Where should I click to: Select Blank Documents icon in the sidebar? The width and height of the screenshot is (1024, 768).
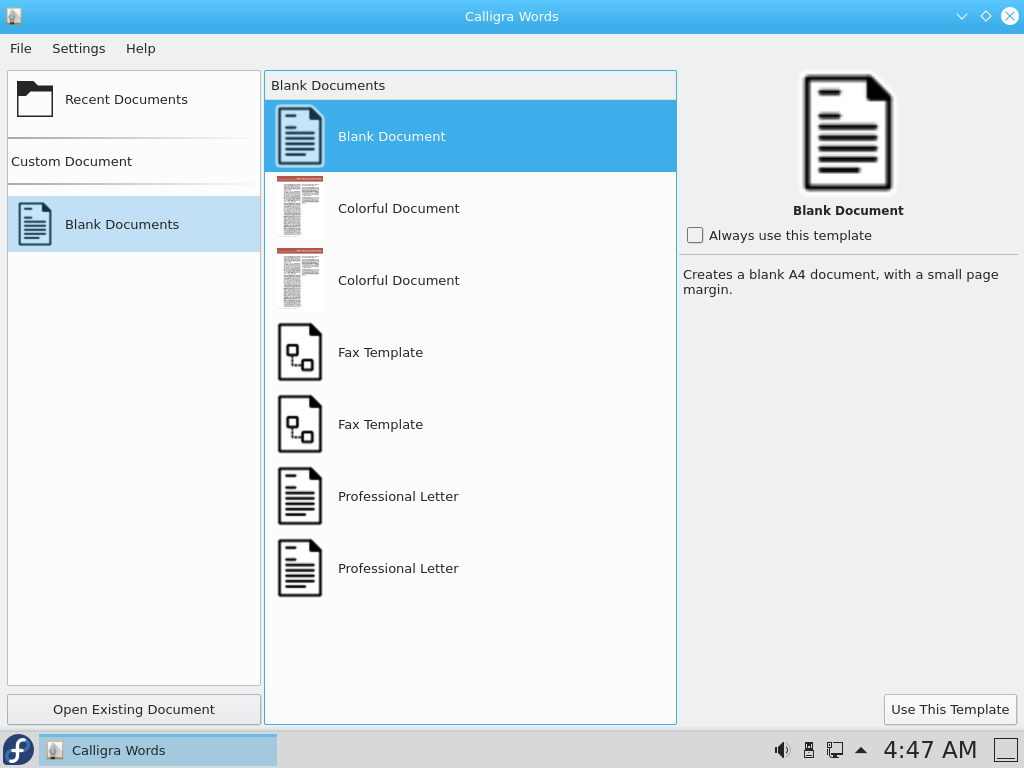click(35, 224)
